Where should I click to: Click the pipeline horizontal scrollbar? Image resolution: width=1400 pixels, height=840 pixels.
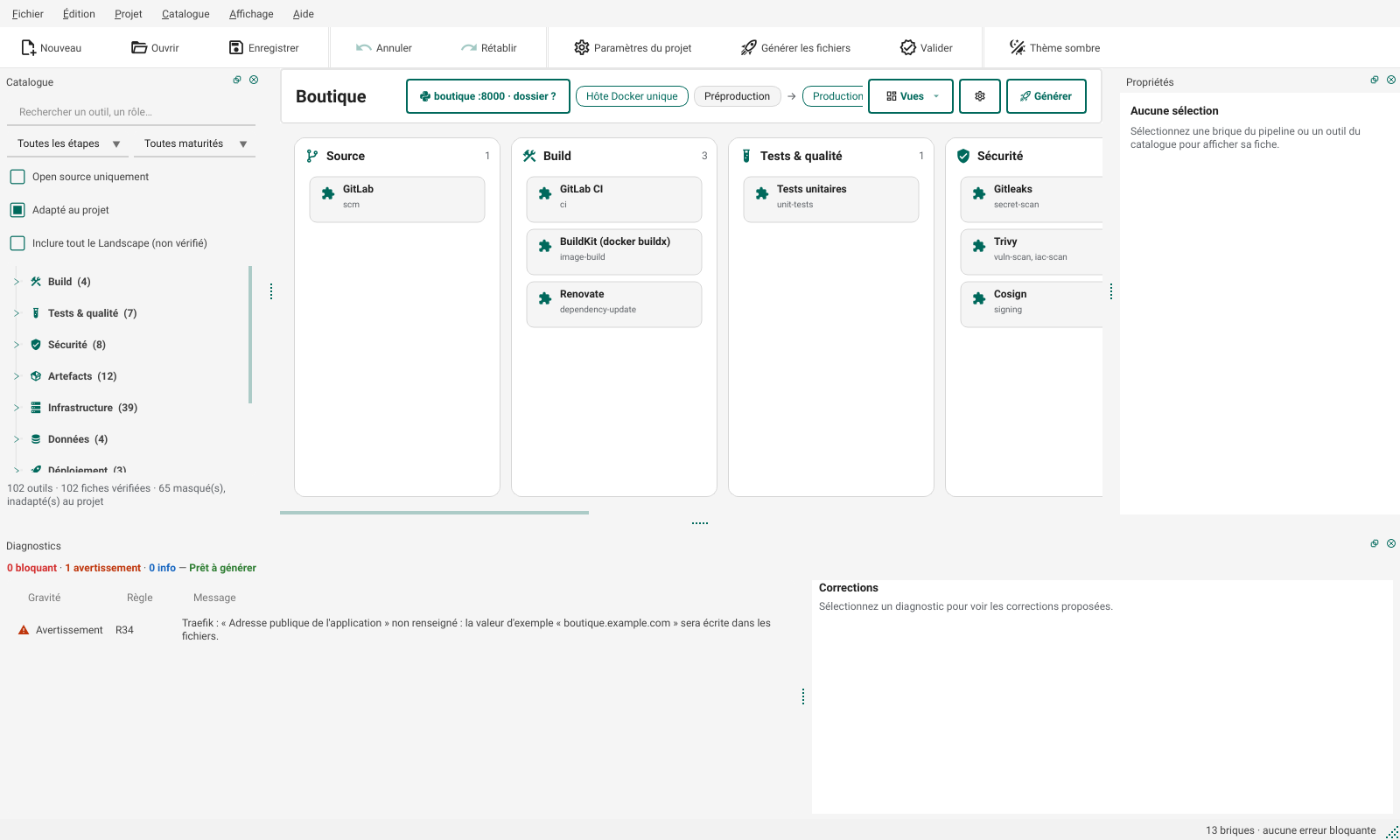[x=434, y=513]
